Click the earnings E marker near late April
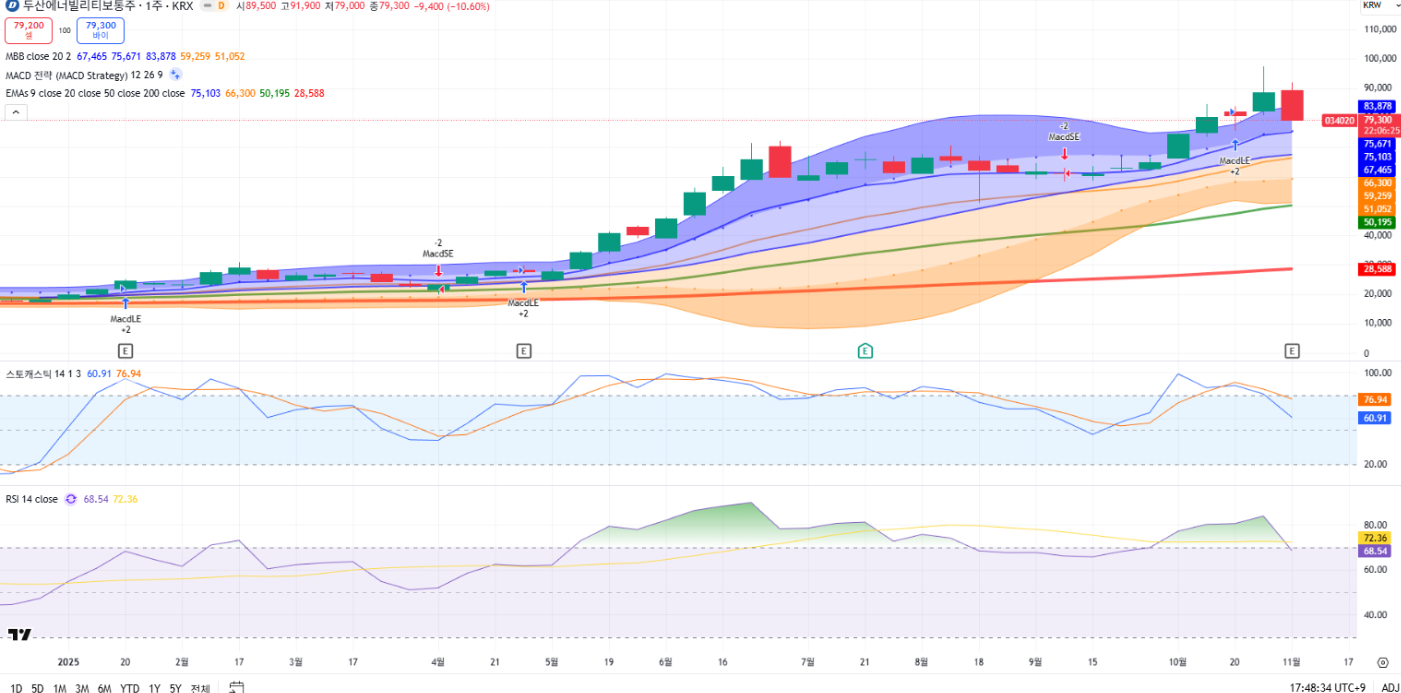1401x693 pixels. pyautogui.click(x=523, y=351)
